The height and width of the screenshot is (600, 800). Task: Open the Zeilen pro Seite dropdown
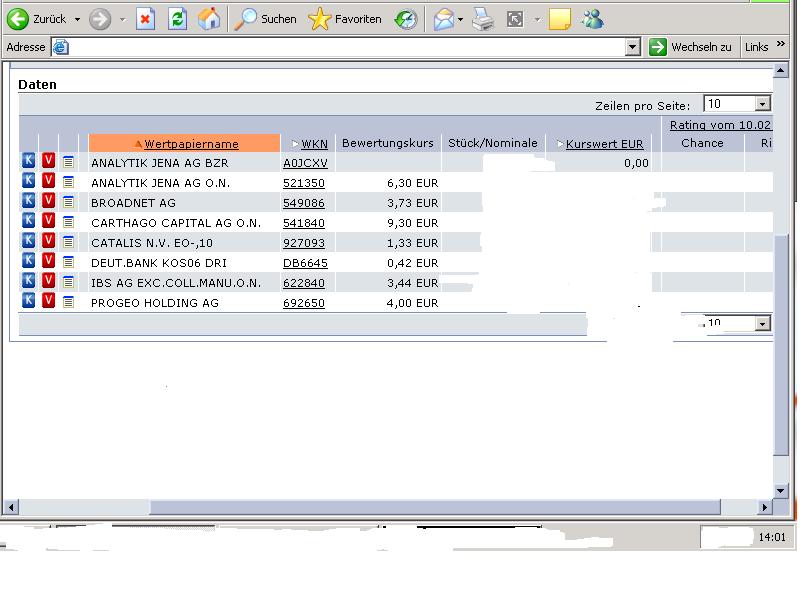[763, 104]
